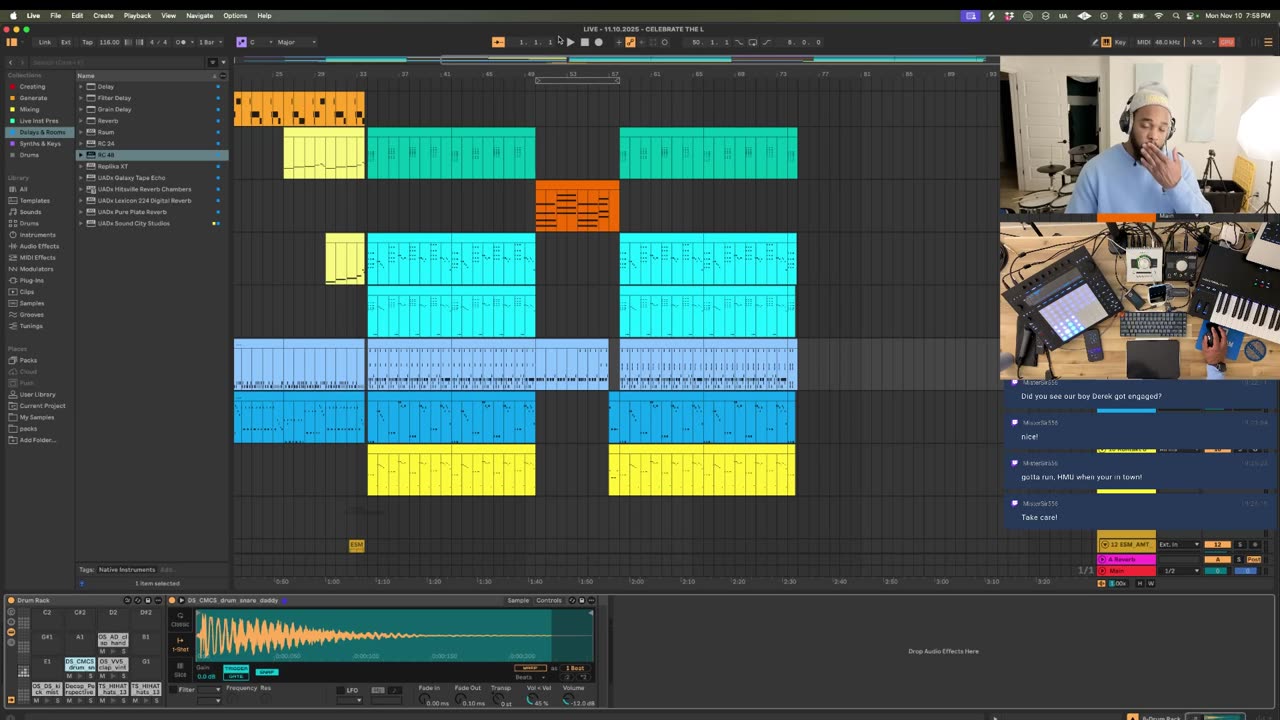
Task: Open the File menu
Action: pyautogui.click(x=56, y=15)
